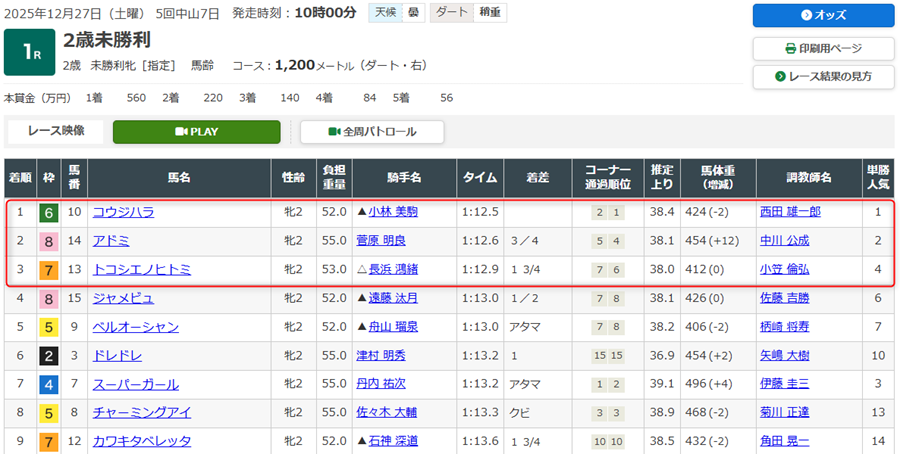
Task: Click the 2歳未勝利 race title
Action: 107,40
